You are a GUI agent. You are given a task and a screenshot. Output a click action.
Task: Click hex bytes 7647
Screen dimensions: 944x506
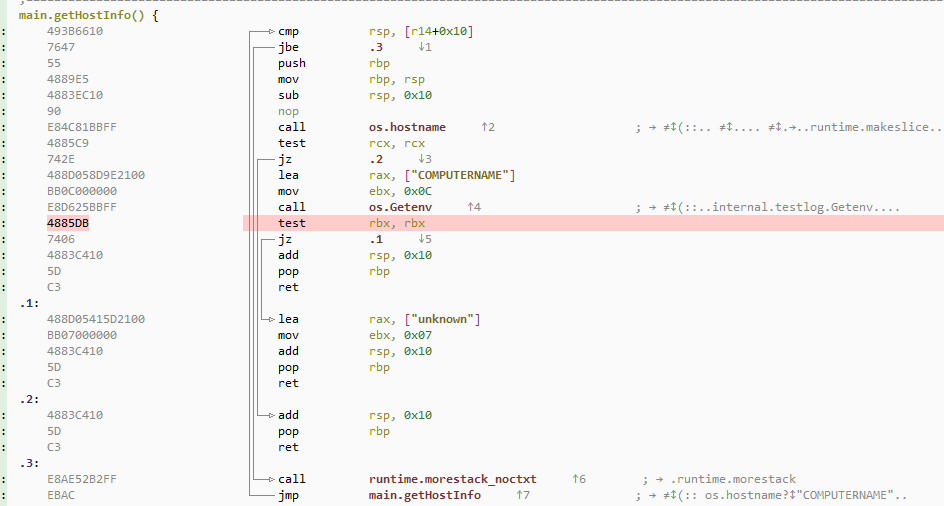pos(61,47)
